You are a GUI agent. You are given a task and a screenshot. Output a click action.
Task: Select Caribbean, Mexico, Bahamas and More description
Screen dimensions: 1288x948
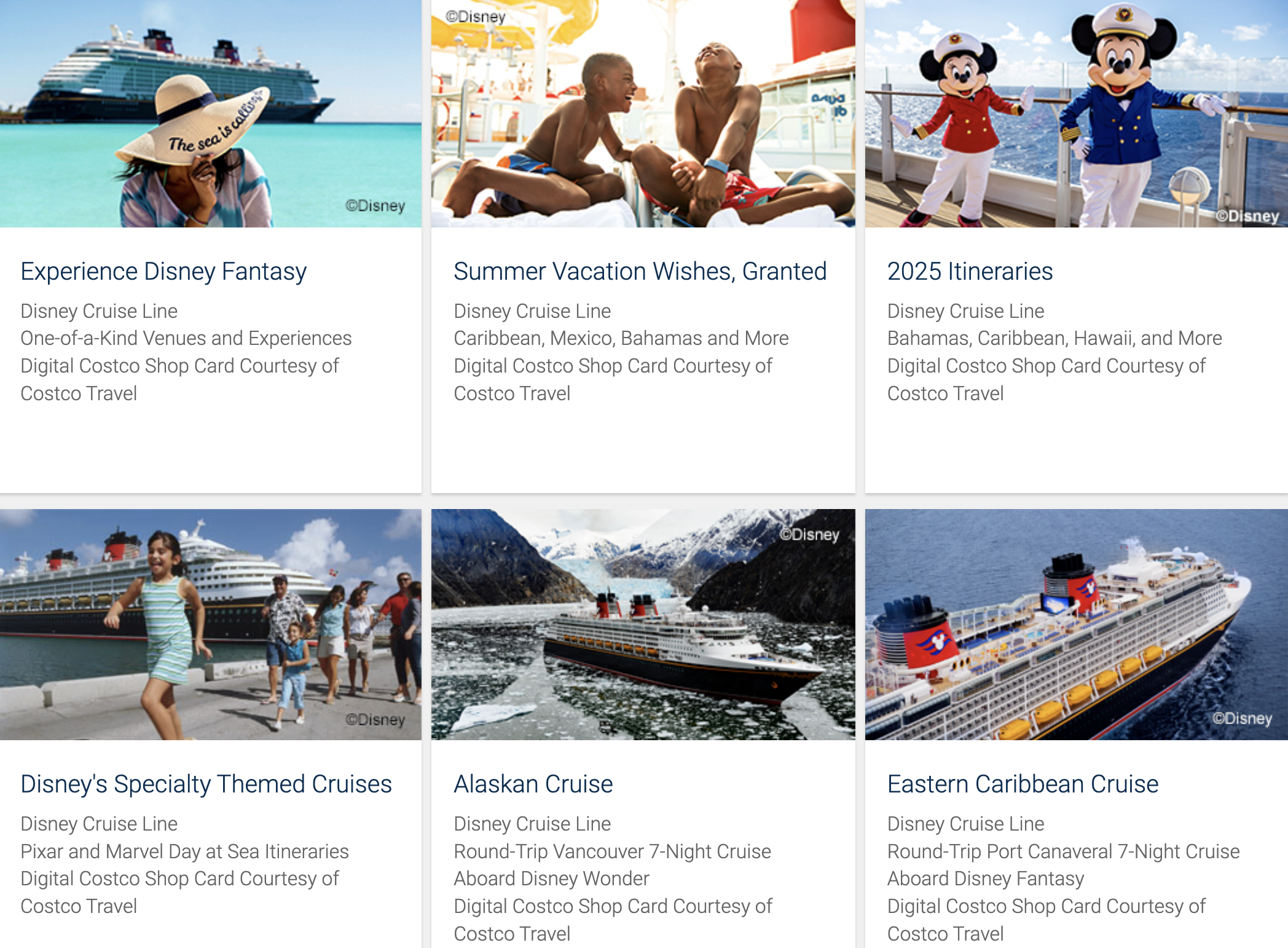pyautogui.click(x=621, y=339)
